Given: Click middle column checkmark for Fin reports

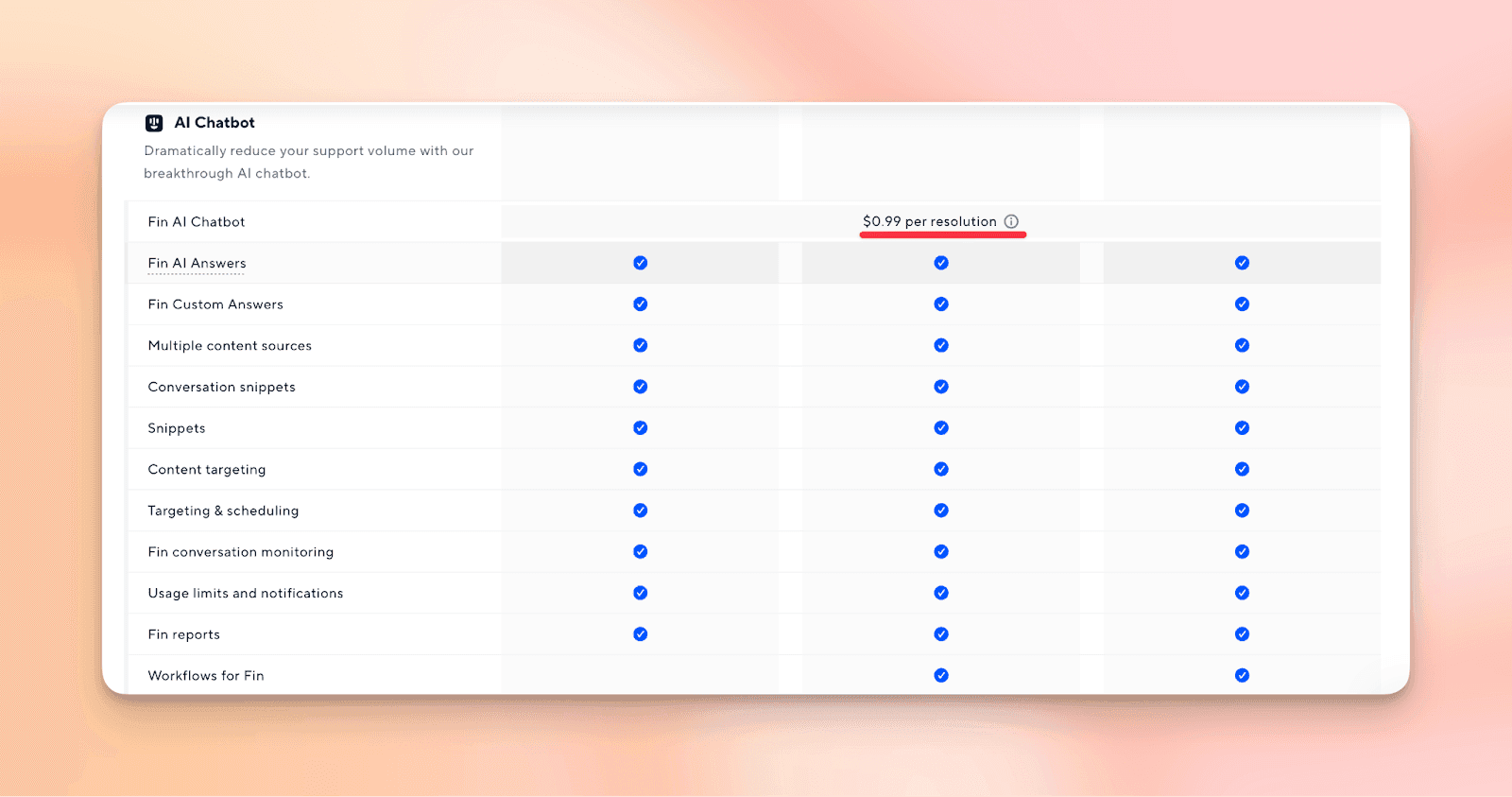Looking at the screenshot, I should click(x=941, y=634).
